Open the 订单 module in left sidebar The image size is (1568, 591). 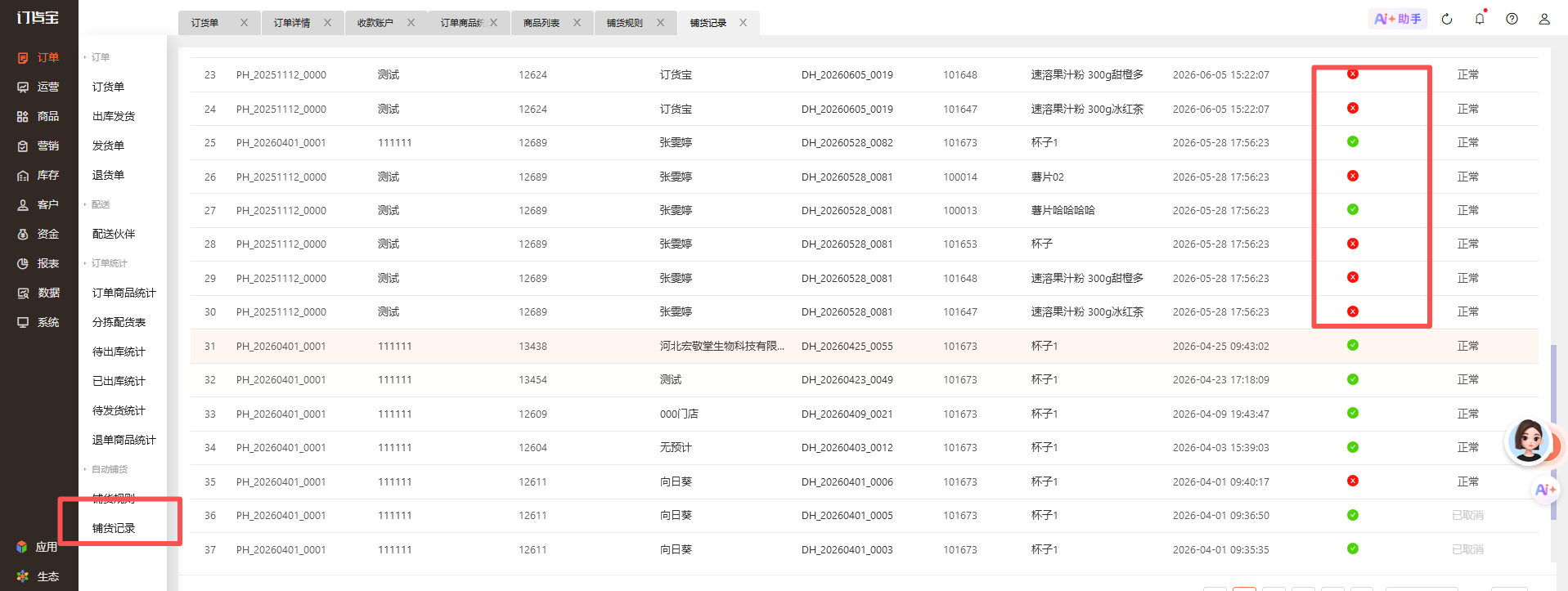coord(38,57)
